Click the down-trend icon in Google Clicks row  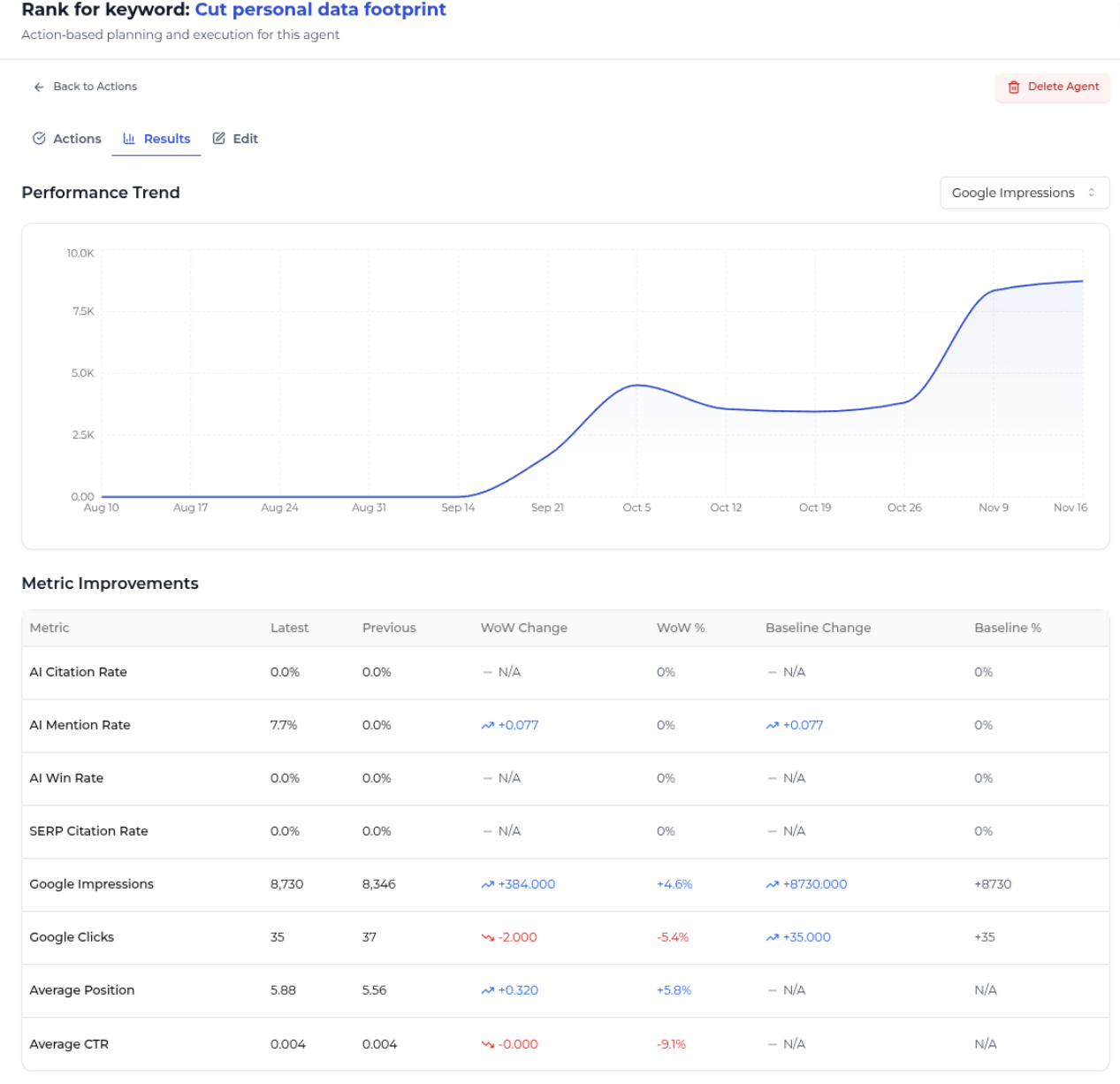click(x=487, y=937)
